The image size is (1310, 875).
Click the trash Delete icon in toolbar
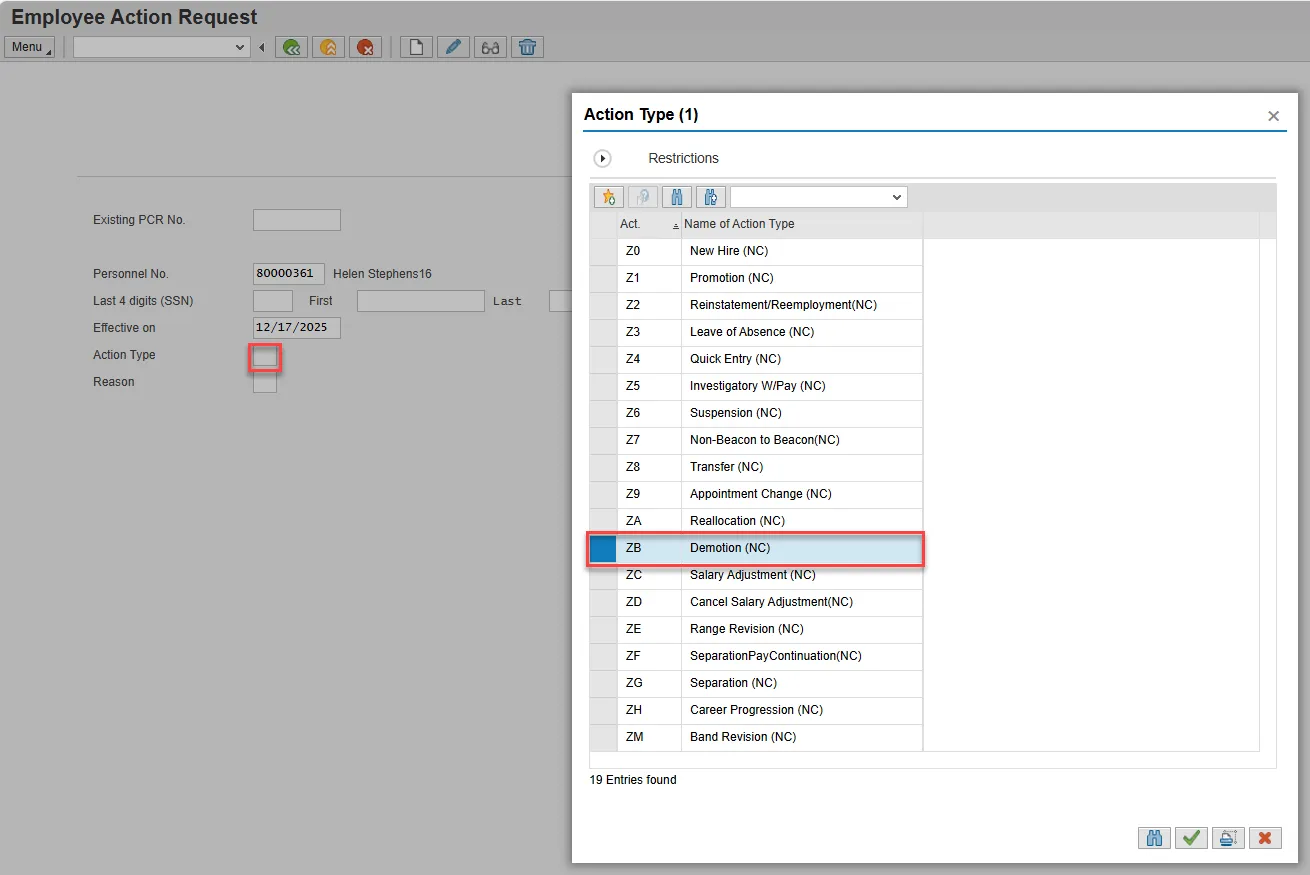527,47
